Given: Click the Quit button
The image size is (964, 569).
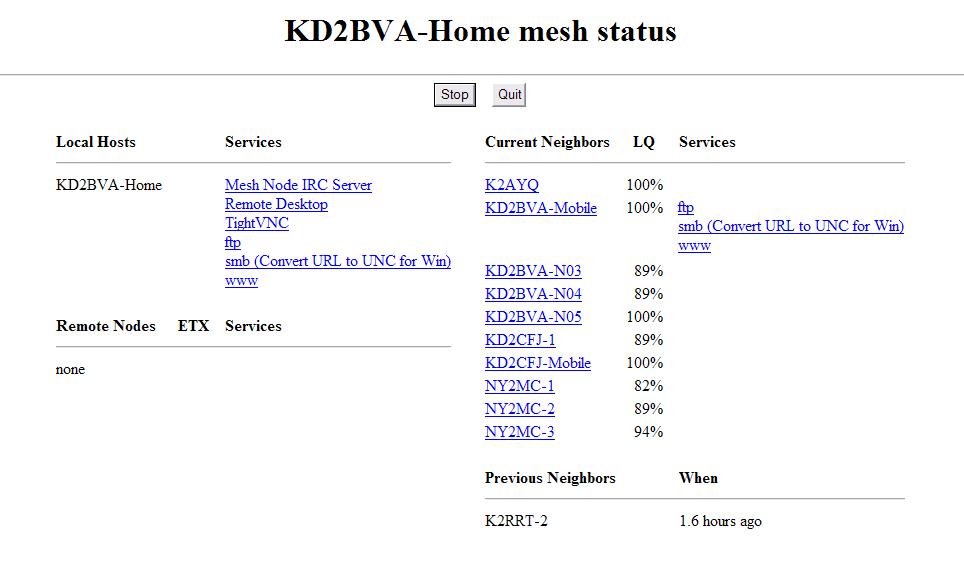Looking at the screenshot, I should point(509,95).
